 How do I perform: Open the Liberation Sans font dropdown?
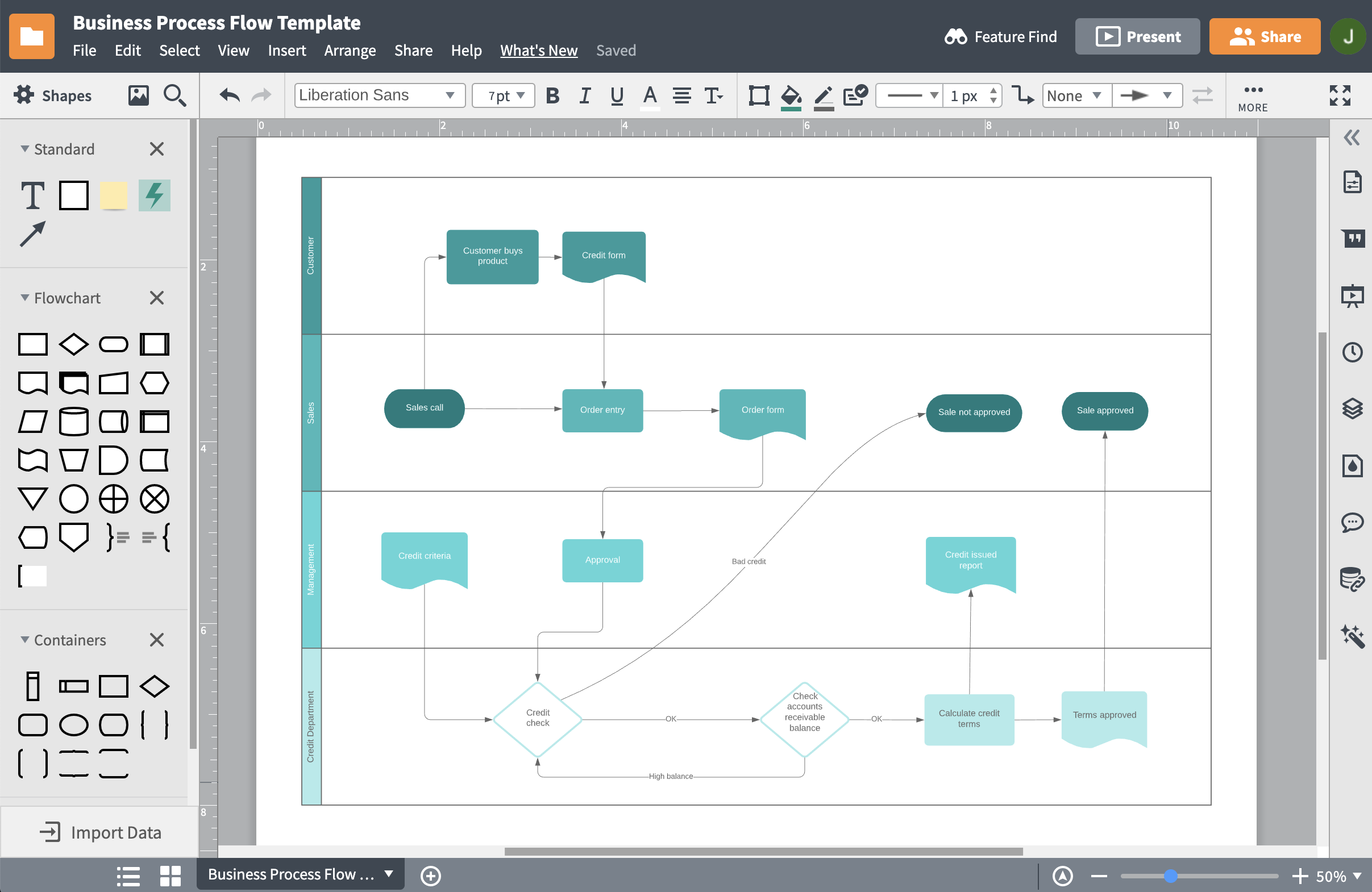tap(379, 95)
